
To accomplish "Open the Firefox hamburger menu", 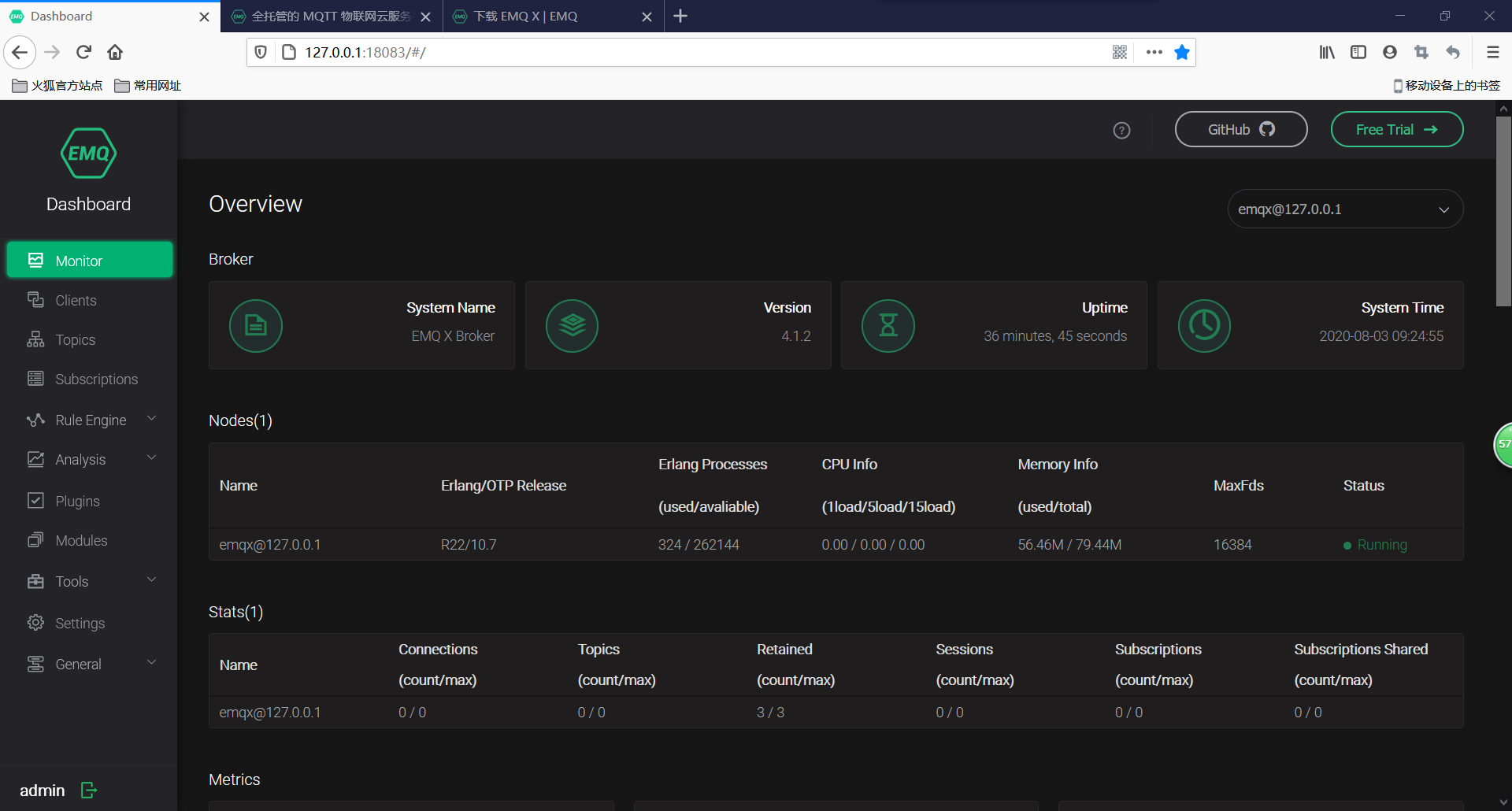I will coord(1492,52).
